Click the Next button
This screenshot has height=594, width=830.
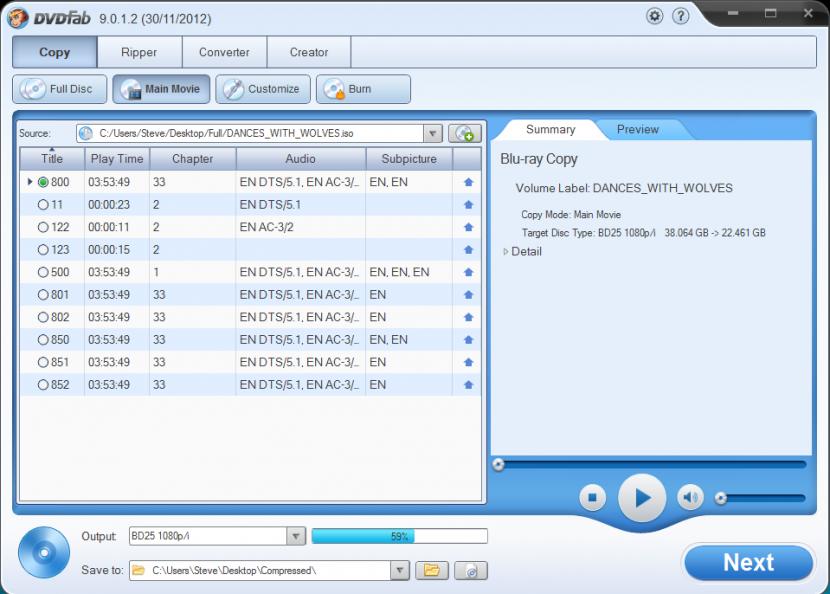click(748, 563)
